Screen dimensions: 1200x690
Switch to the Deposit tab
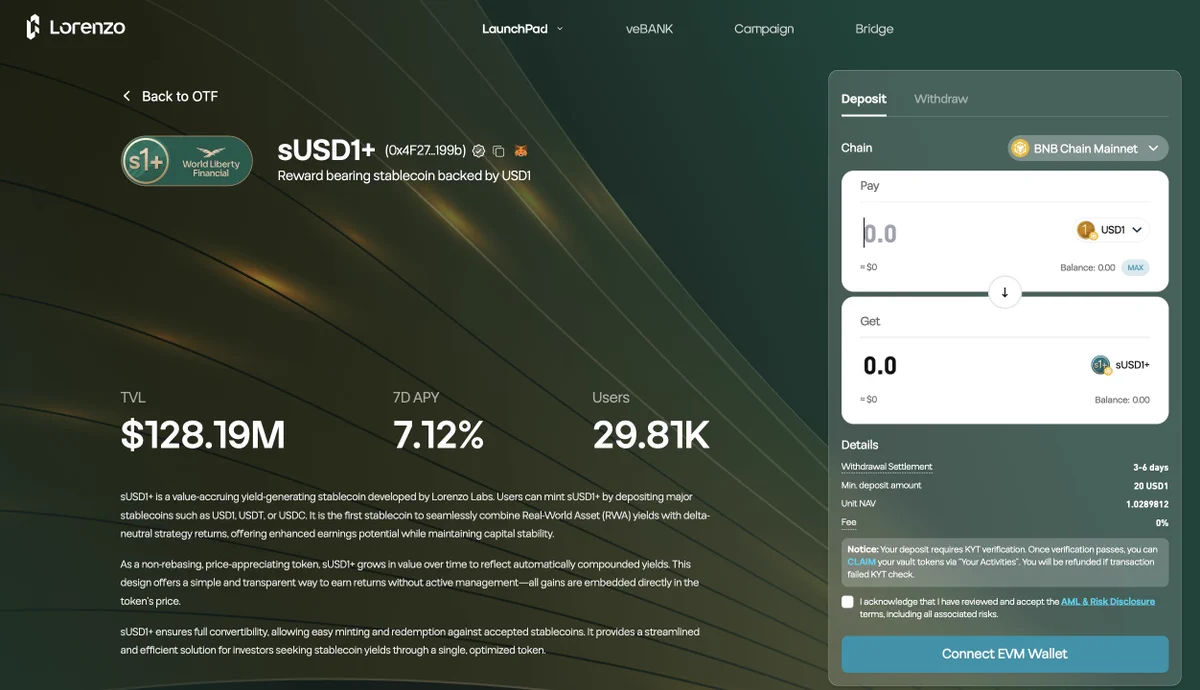point(864,99)
